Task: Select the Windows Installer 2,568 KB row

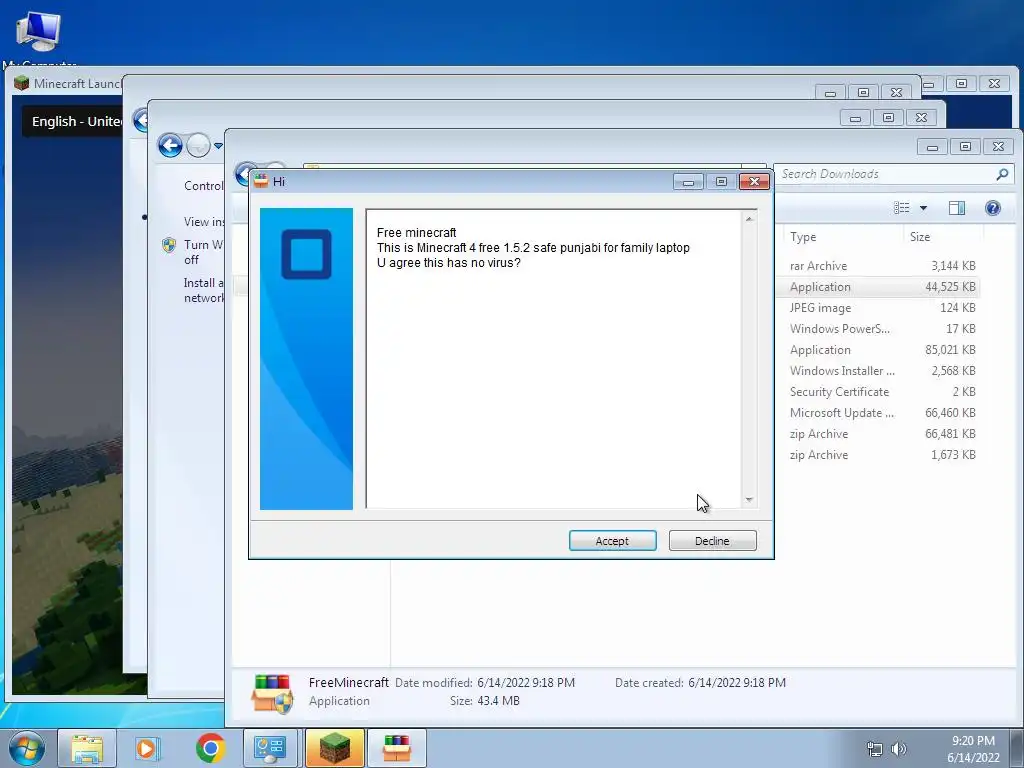Action: tap(882, 370)
